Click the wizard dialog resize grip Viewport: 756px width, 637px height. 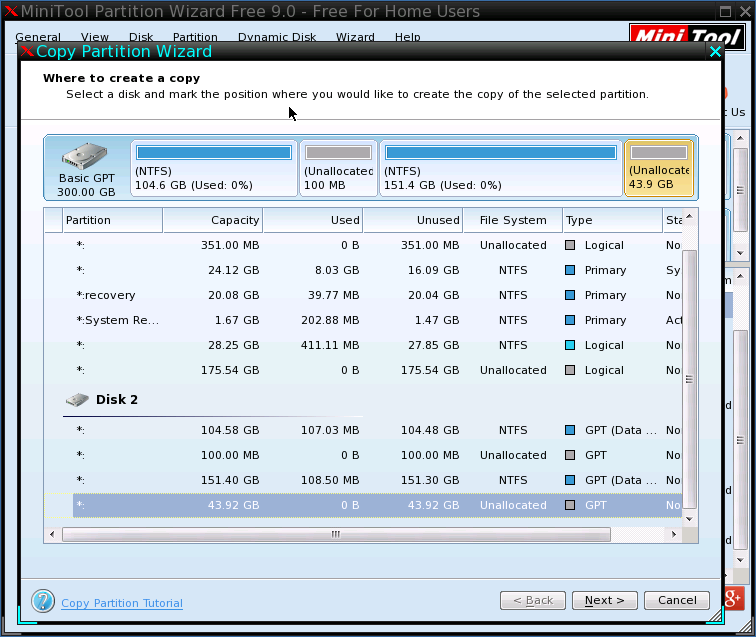(715, 615)
